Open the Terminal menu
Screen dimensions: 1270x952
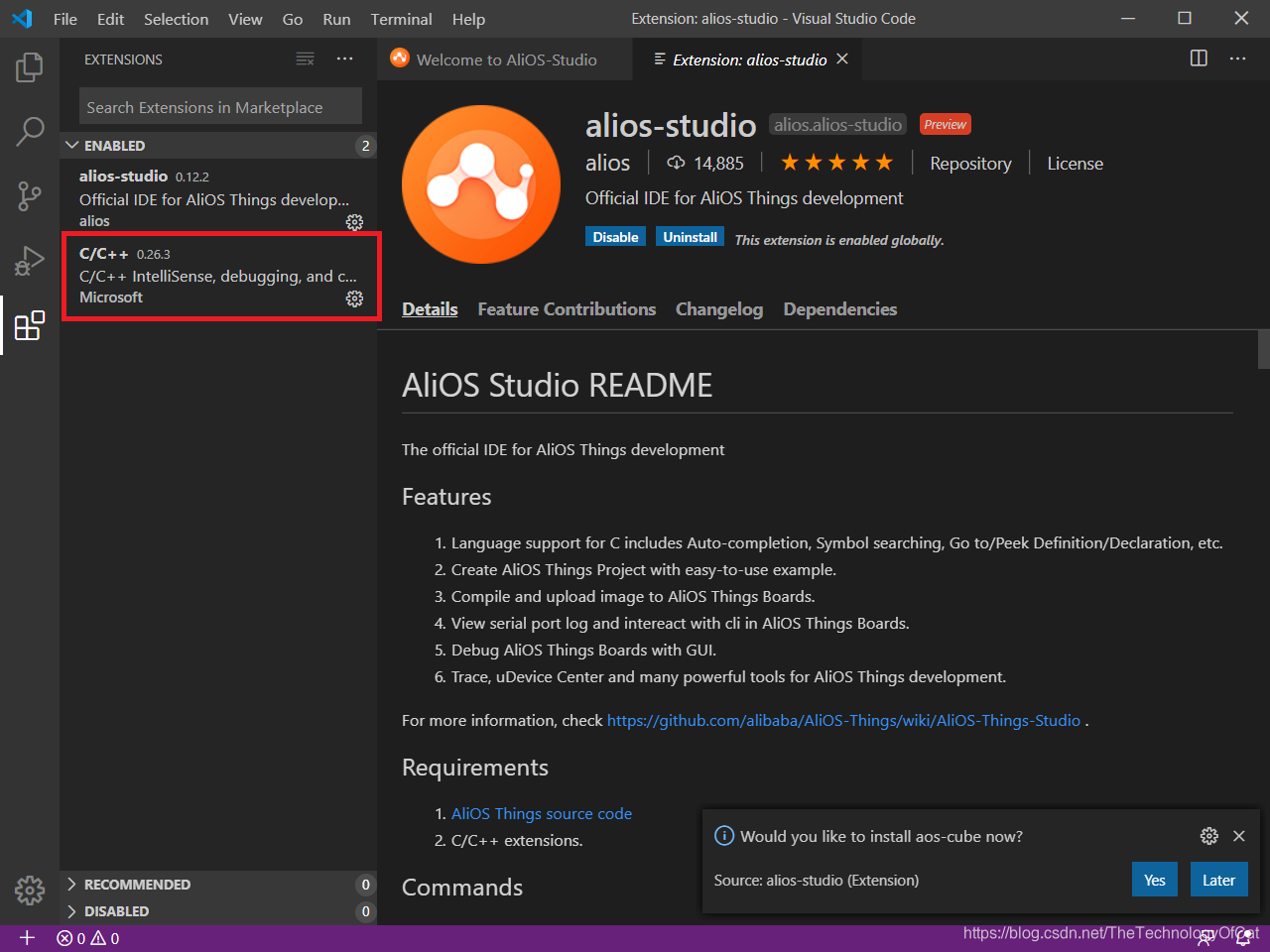[x=401, y=19]
